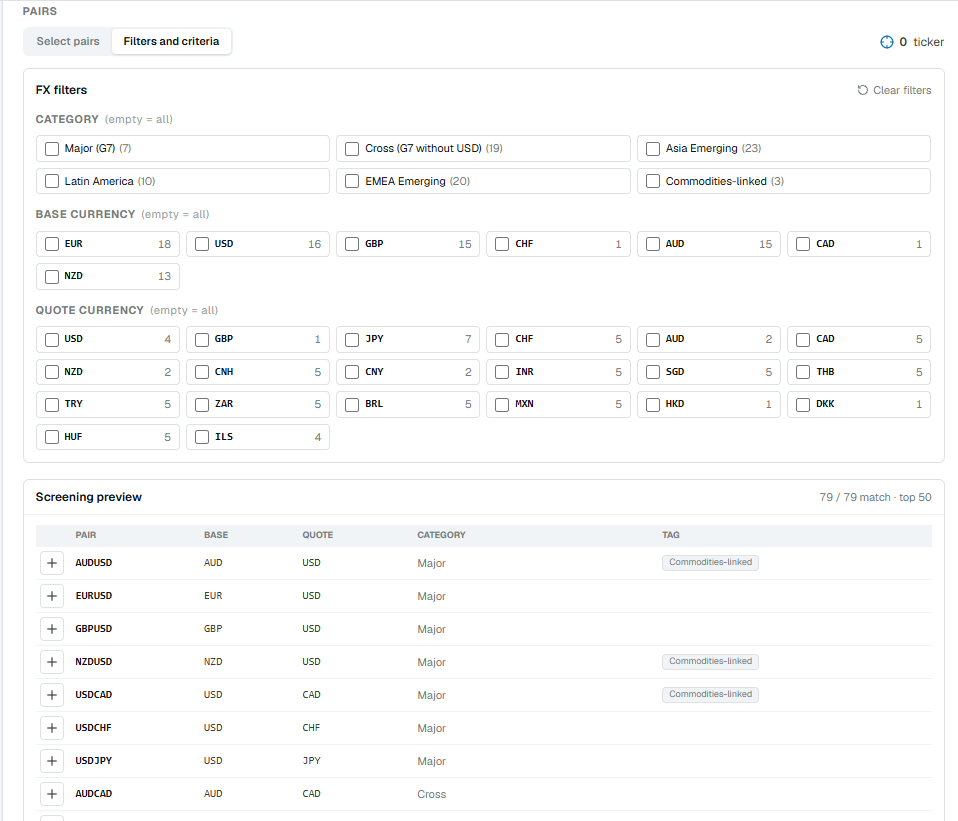This screenshot has width=958, height=821.
Task: Add USDCAD pair with plus icon
Action: click(52, 695)
